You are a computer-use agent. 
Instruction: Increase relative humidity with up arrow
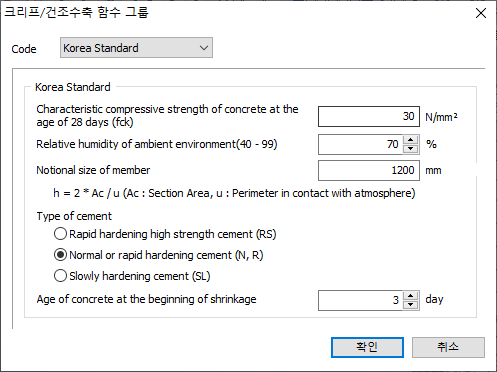411,140
